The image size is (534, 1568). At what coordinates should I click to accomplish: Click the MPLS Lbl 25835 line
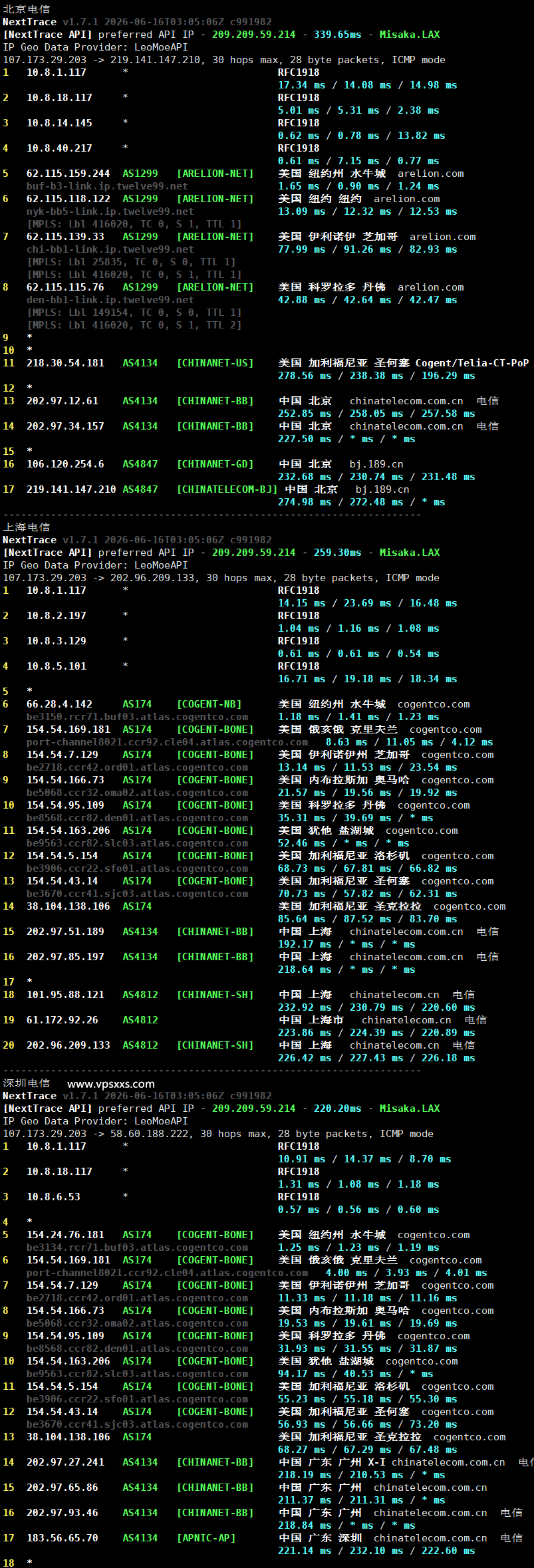pos(131,261)
